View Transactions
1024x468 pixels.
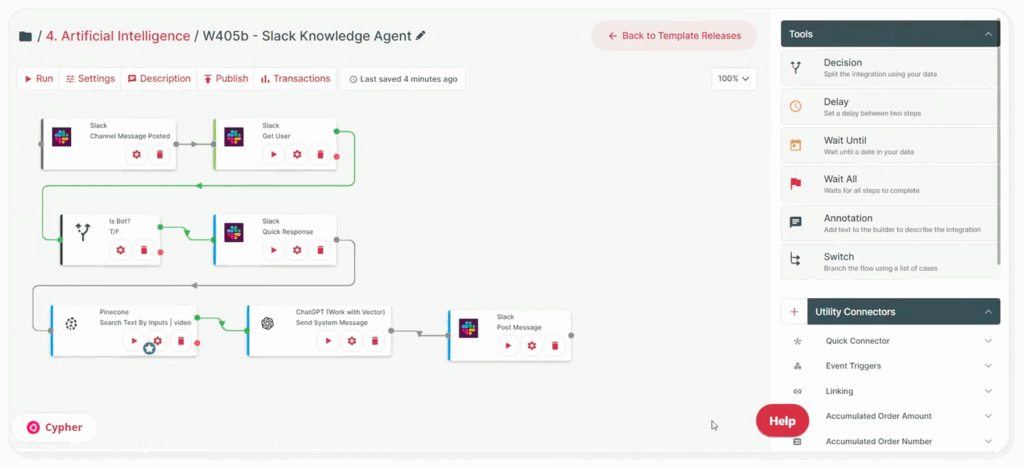click(x=295, y=78)
